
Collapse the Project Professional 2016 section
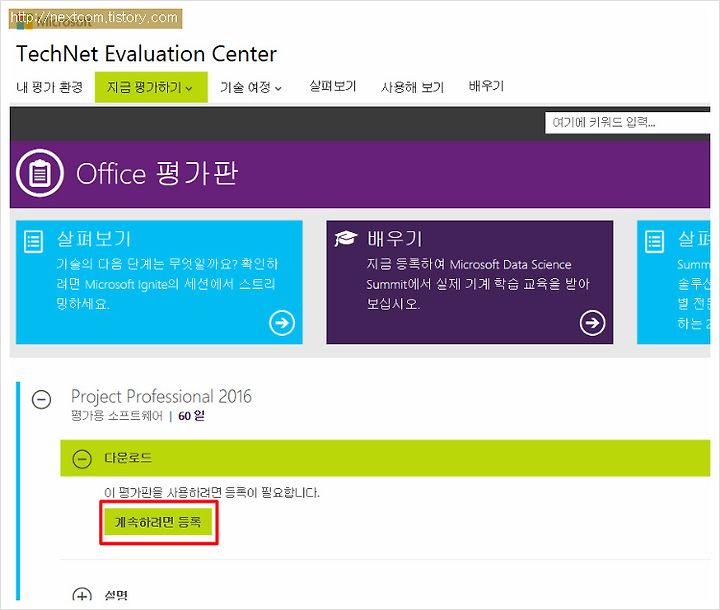click(x=41, y=399)
